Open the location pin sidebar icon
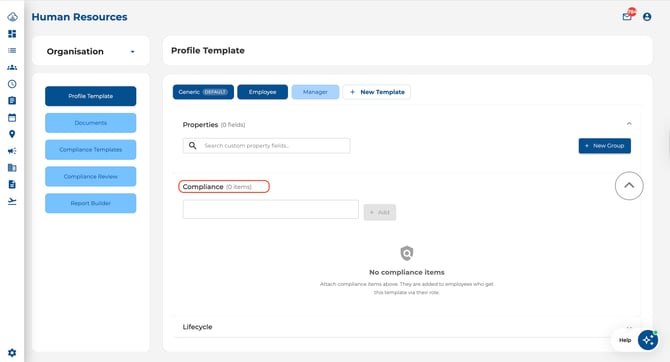Image resolution: width=670 pixels, height=362 pixels. click(x=12, y=134)
